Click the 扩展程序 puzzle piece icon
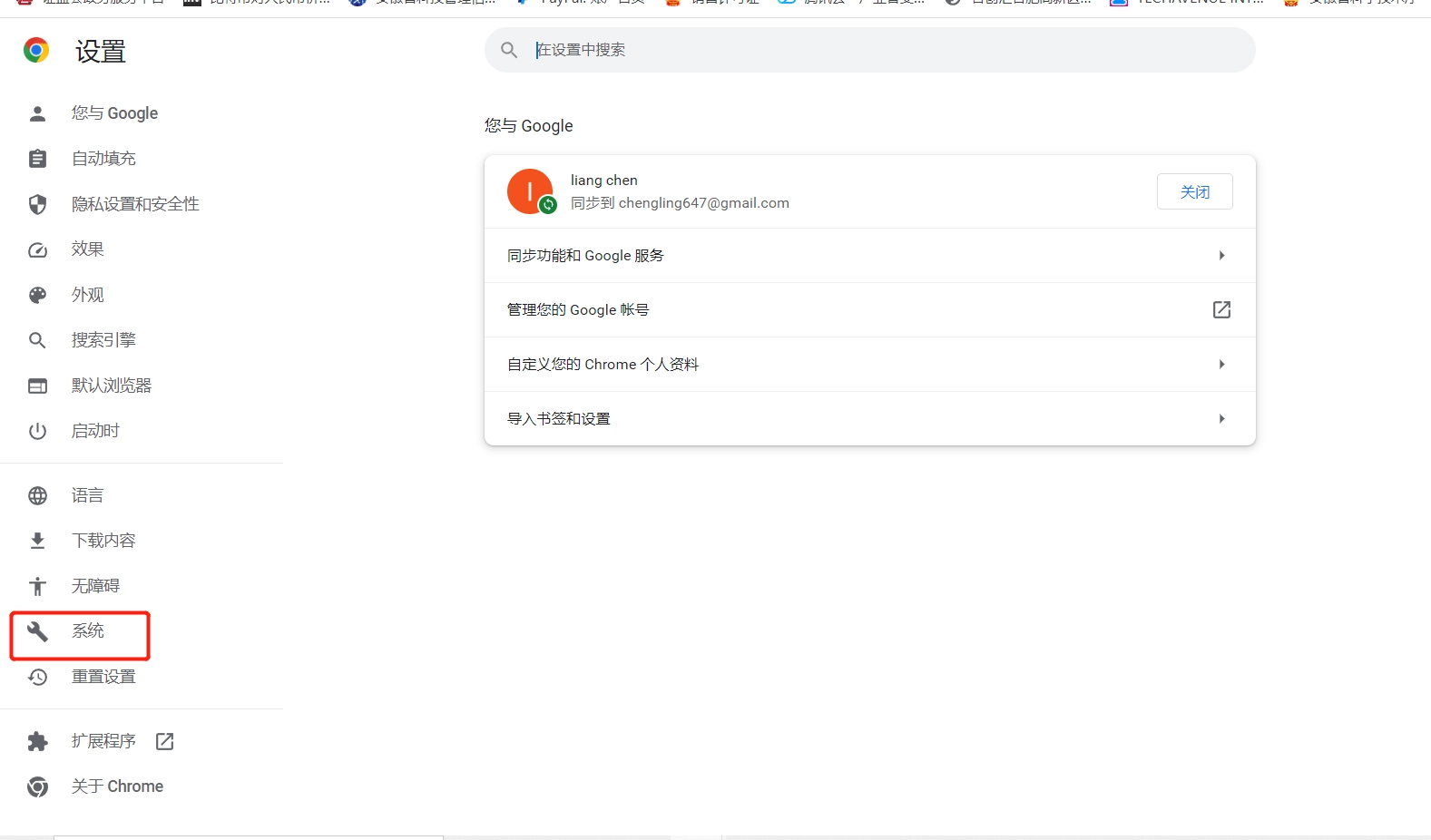1431x840 pixels. (x=37, y=741)
